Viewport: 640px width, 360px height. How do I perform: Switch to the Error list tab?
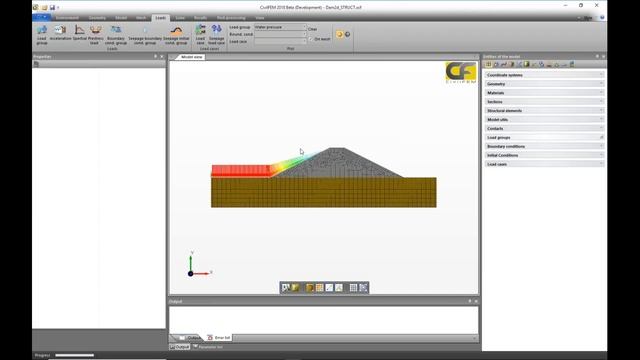[219, 338]
